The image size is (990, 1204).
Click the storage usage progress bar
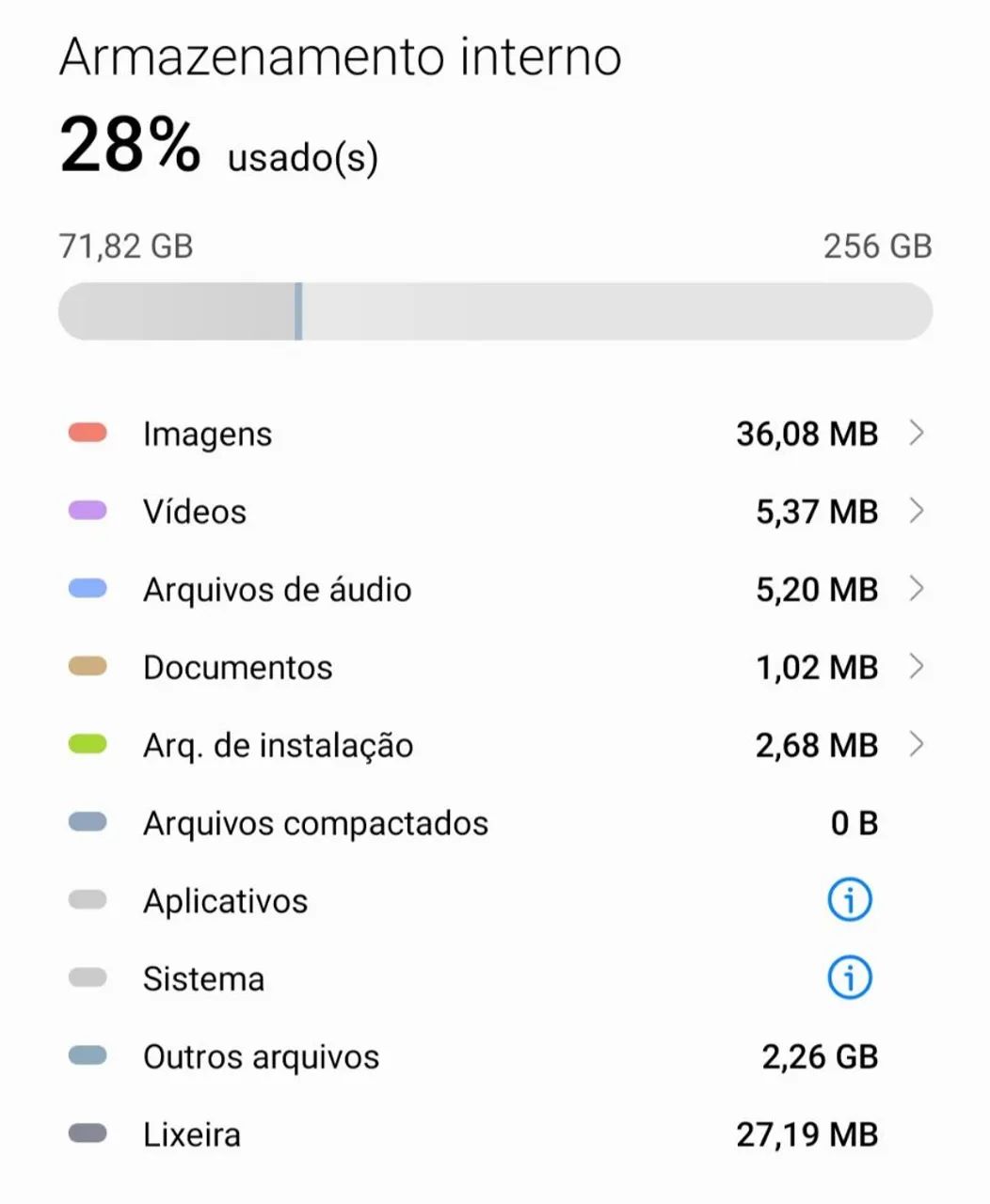[x=495, y=311]
